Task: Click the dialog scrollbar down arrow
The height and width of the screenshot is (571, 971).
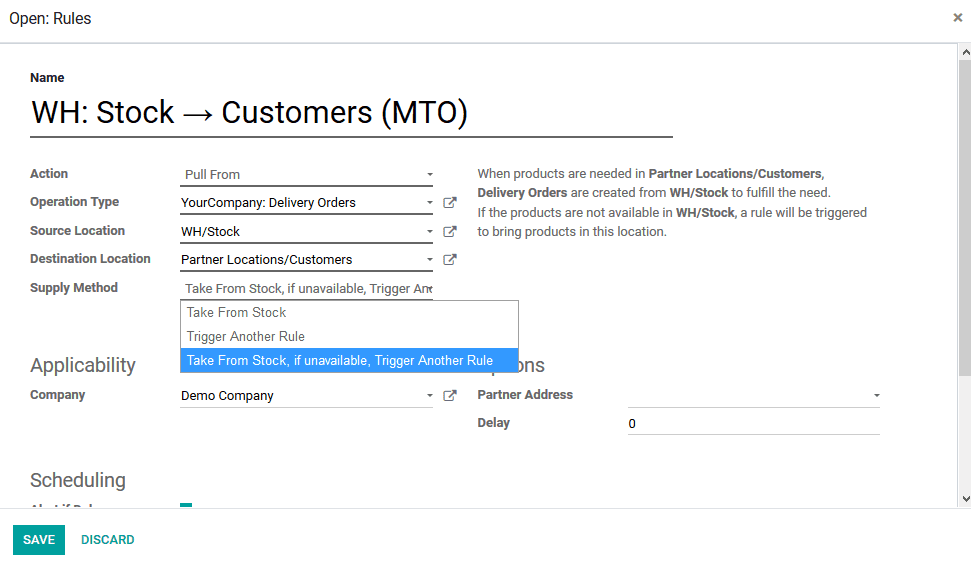Action: point(965,499)
